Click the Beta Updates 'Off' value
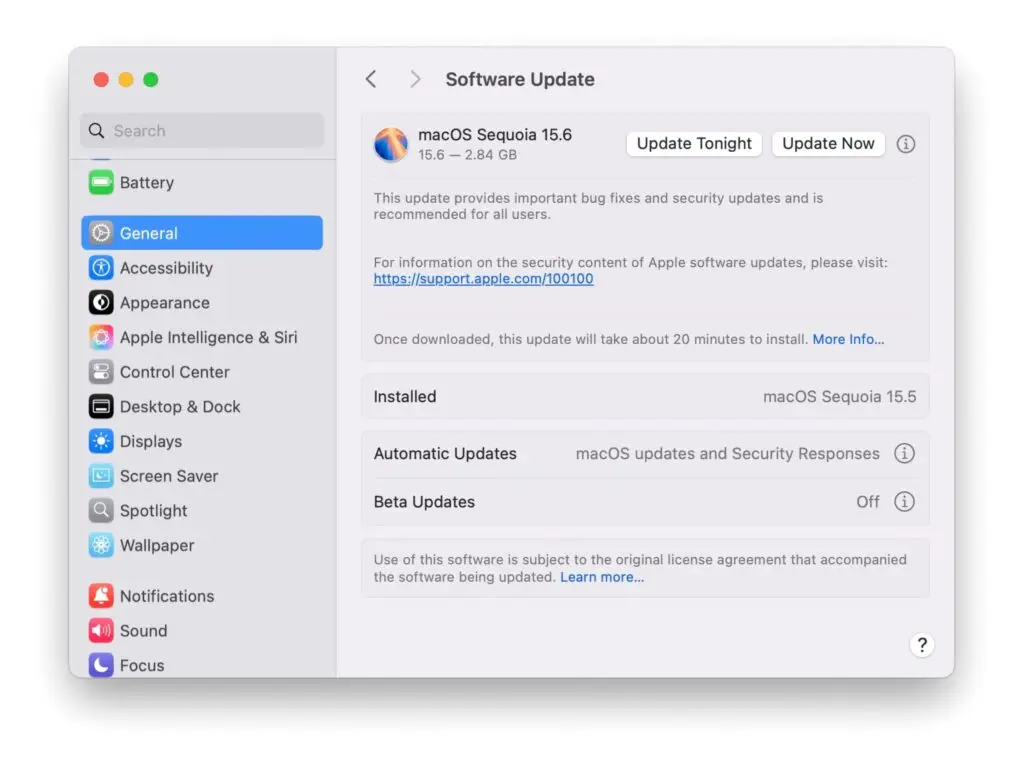The image size is (1024, 769). (x=868, y=501)
